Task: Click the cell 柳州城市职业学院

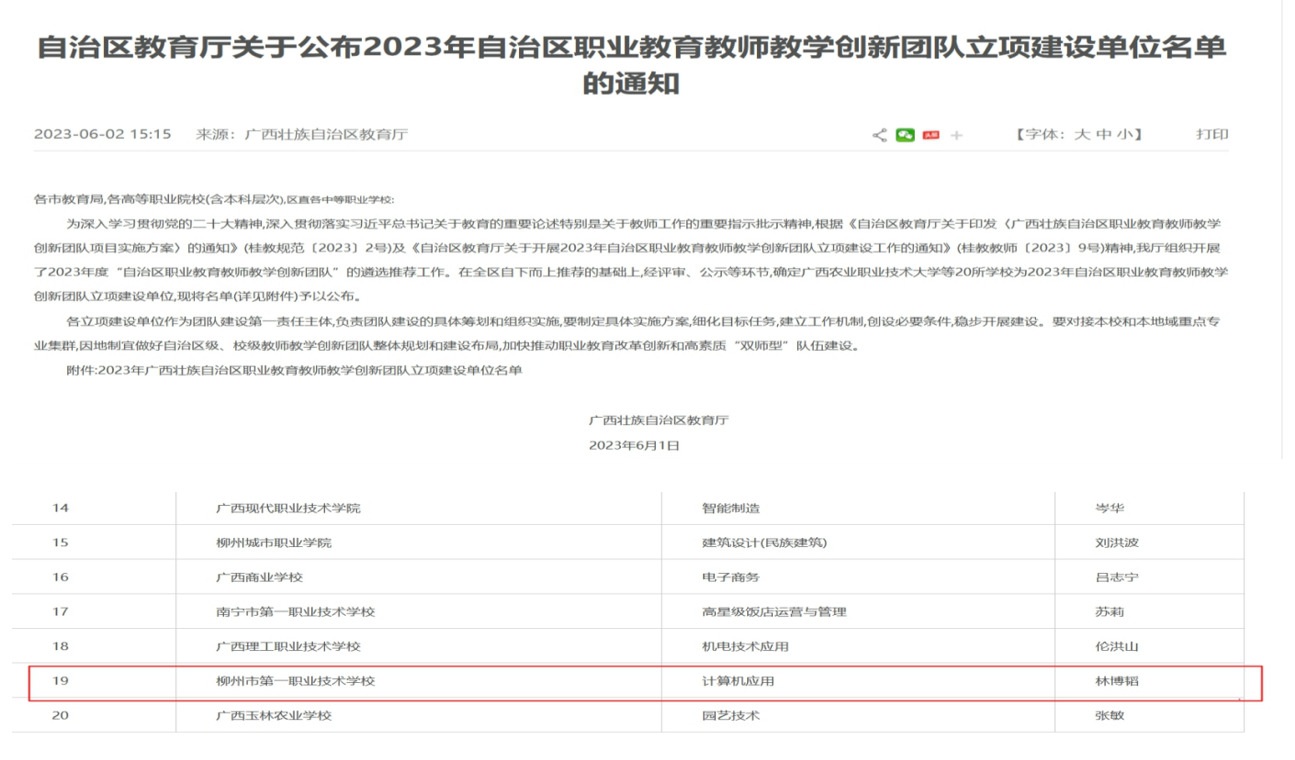Action: click(x=273, y=542)
